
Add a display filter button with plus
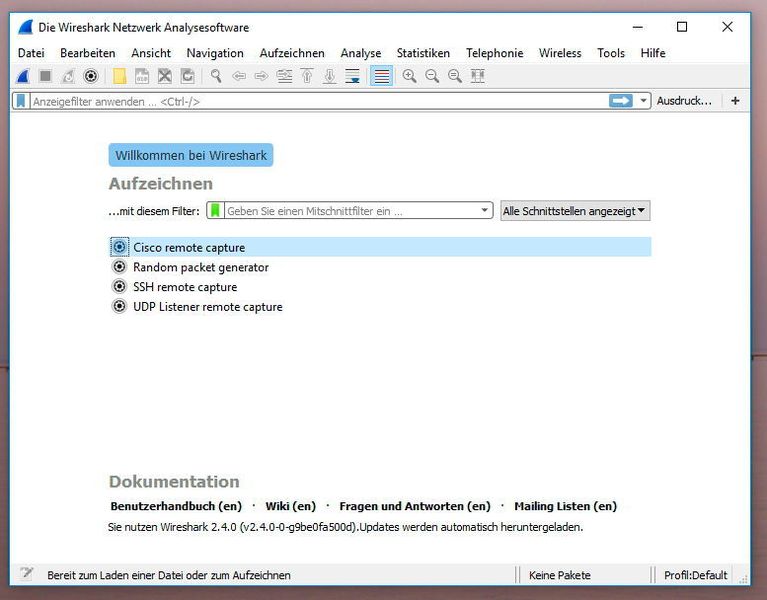735,101
